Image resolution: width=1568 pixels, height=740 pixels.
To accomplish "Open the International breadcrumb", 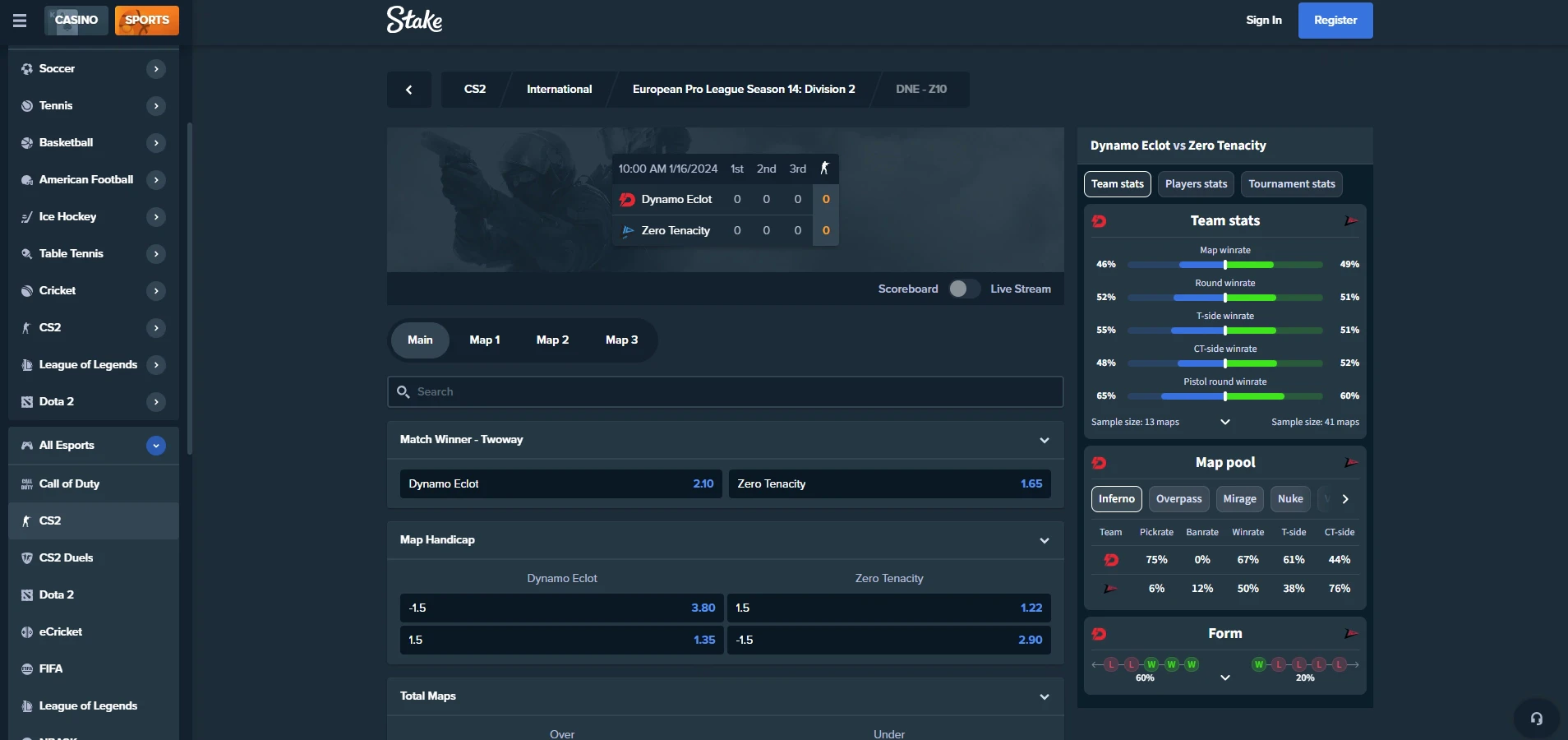I will (x=559, y=90).
